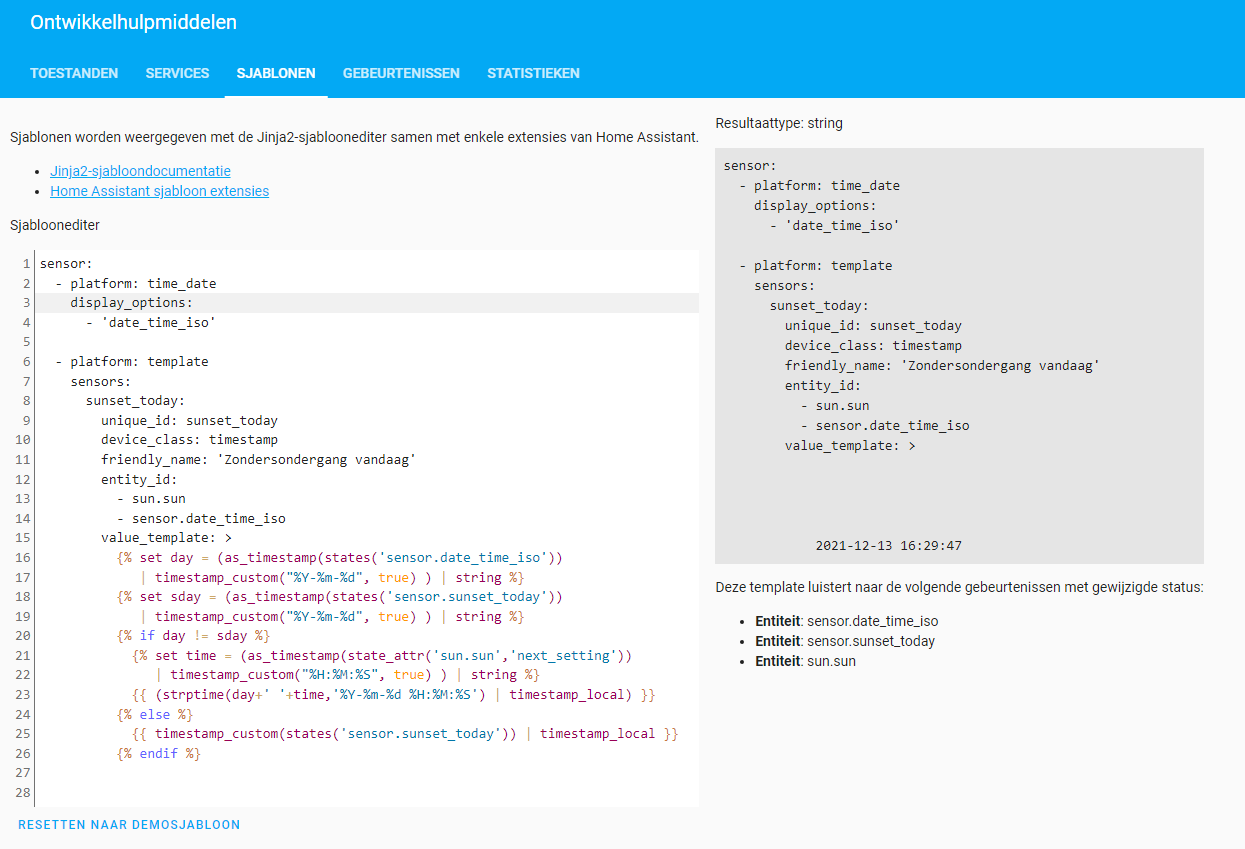The width and height of the screenshot is (1245, 849).
Task: Switch to the TOESTANDEN tab
Action: coord(74,73)
